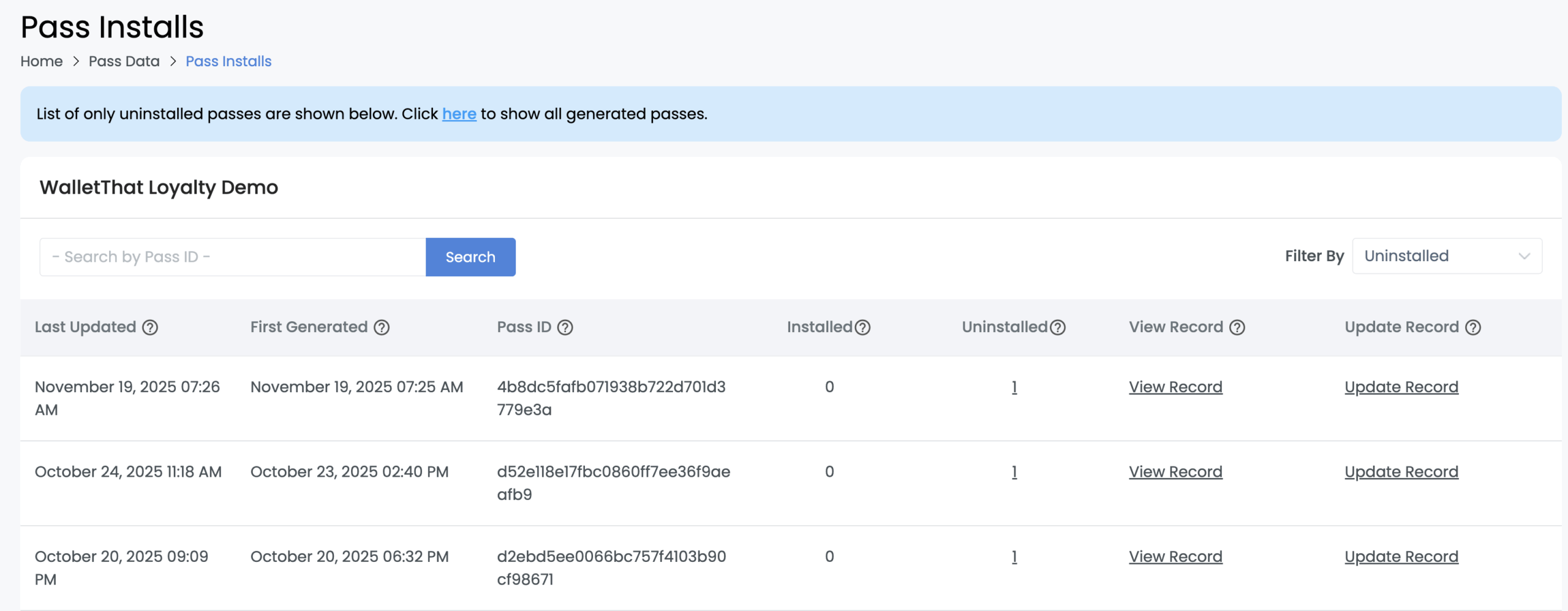Select Pass Installs breadcrumb link
Viewport: 1568px width, 611px height.
pos(228,61)
